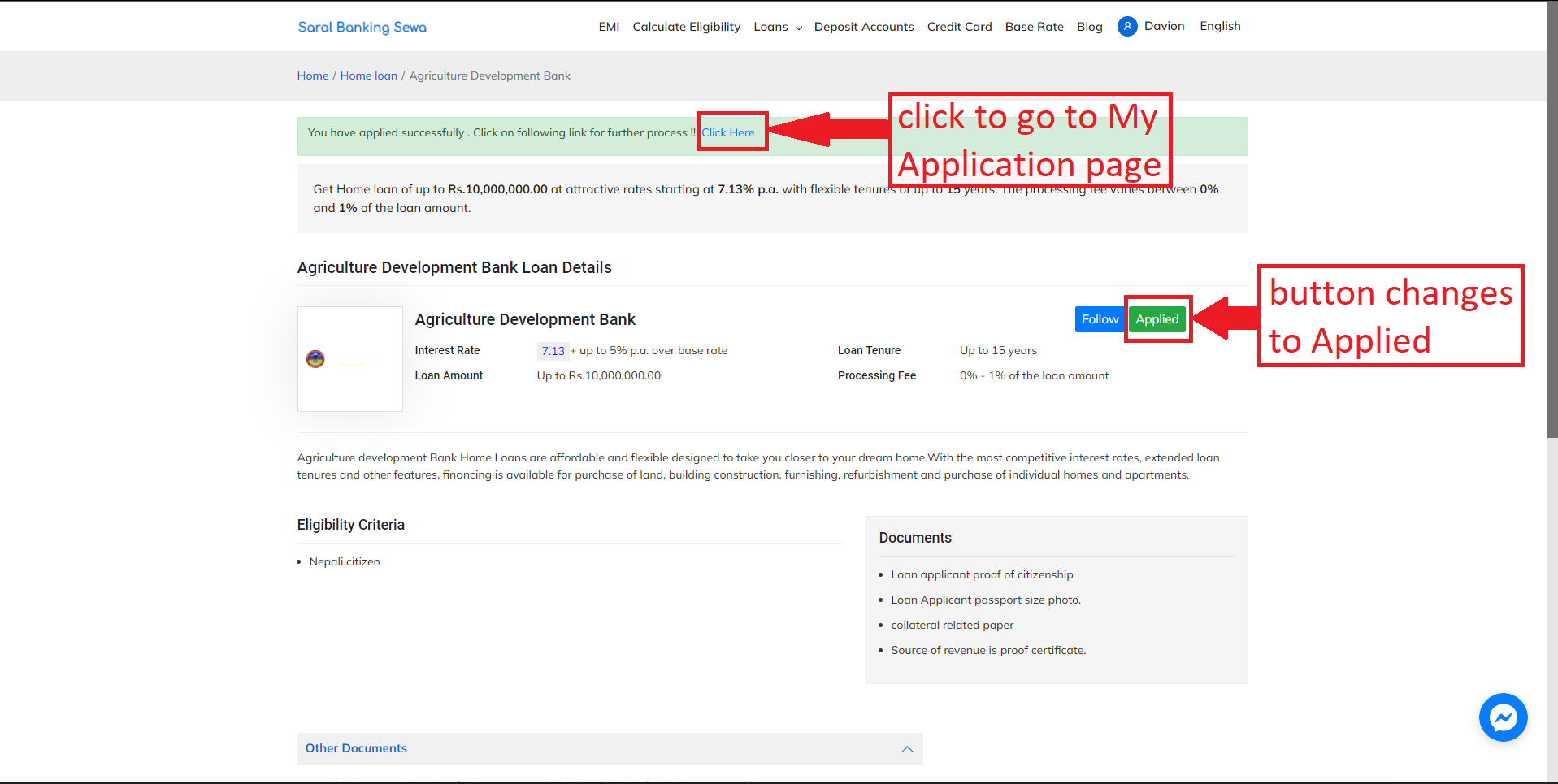Open Home loan breadcrumb link
This screenshot has width=1558, height=784.
pos(369,76)
